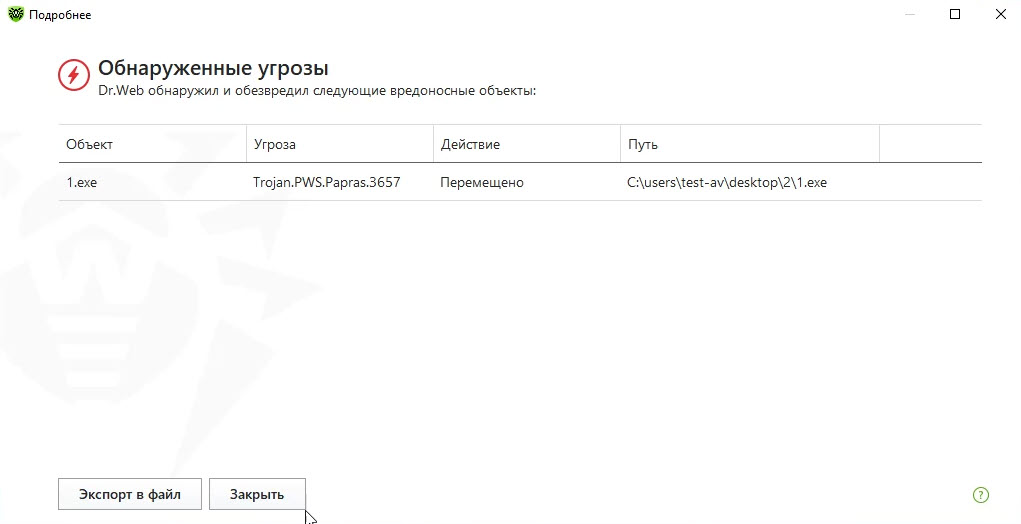Click the empty rightmost column header
This screenshot has width=1021, height=524.
point(929,144)
